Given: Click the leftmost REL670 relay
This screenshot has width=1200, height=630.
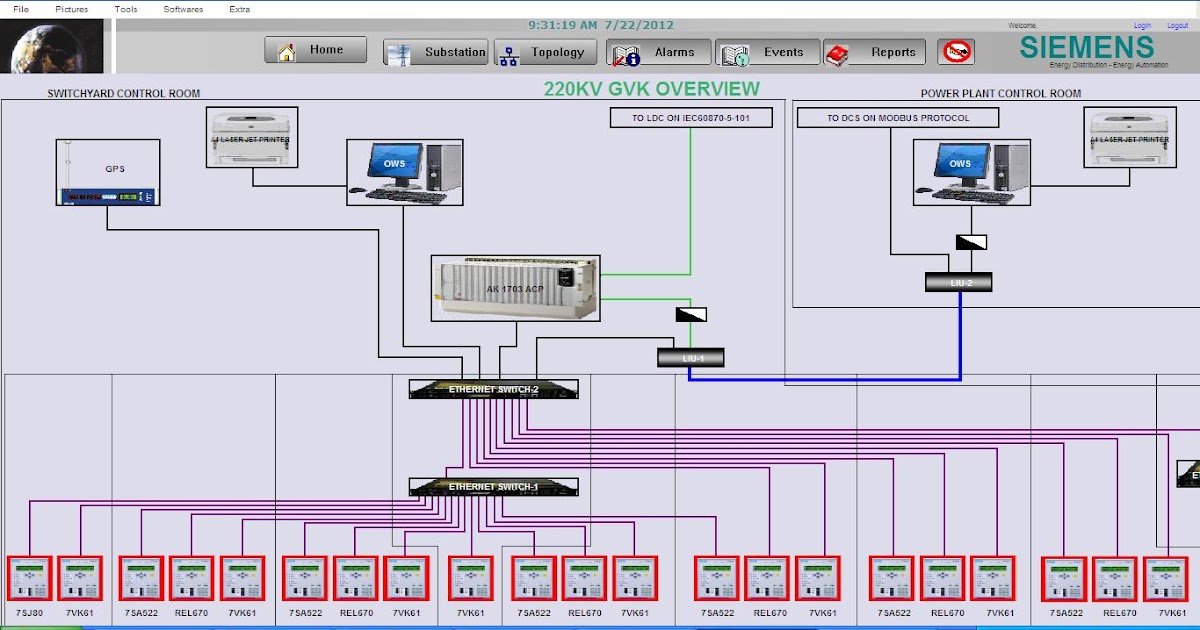Looking at the screenshot, I should [191, 578].
